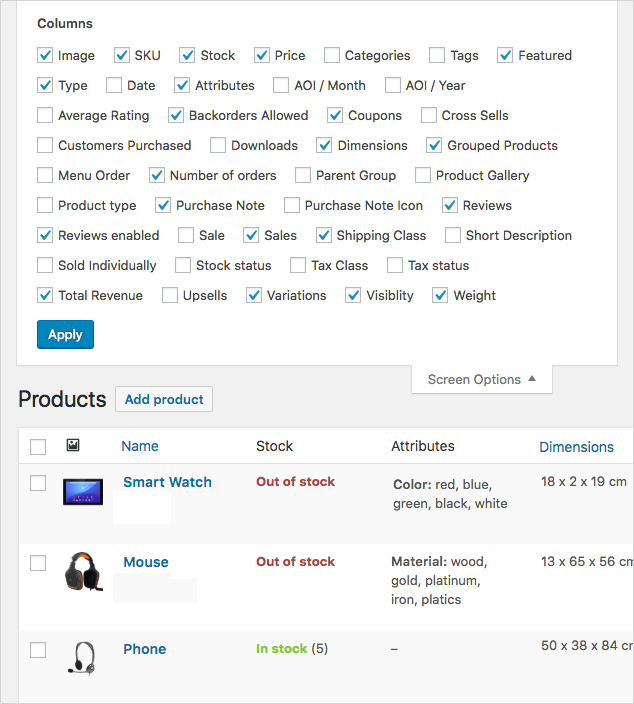Viewport: 634px width, 704px height.
Task: Enable the Categories column checkbox
Action: click(328, 56)
